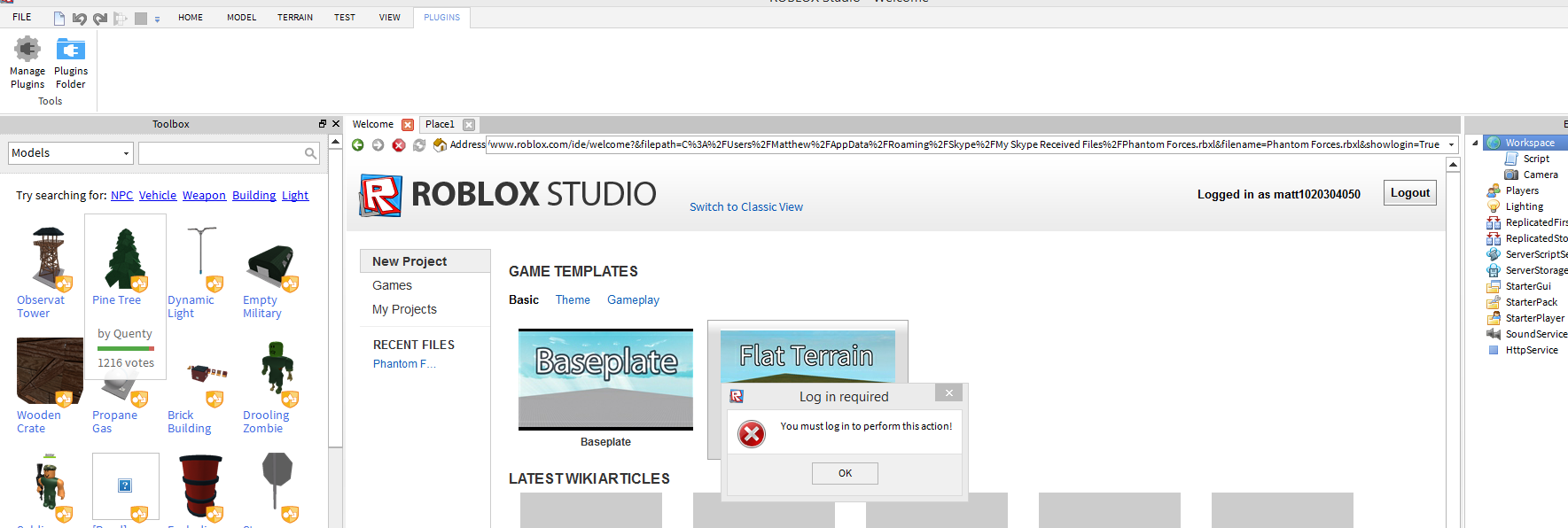Click the Redo arrow icon

(x=100, y=18)
